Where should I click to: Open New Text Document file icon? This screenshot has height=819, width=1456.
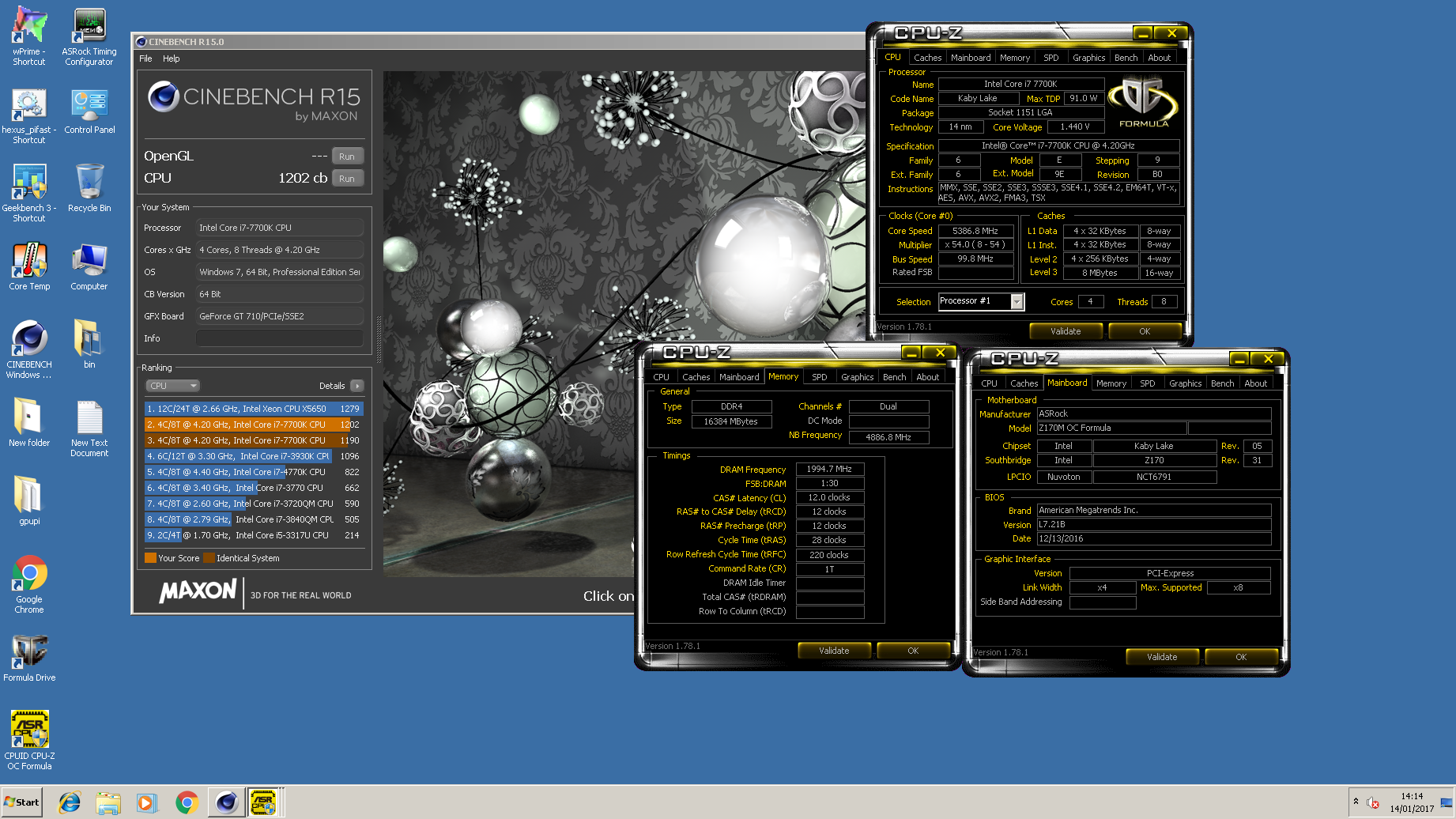pyautogui.click(x=89, y=428)
